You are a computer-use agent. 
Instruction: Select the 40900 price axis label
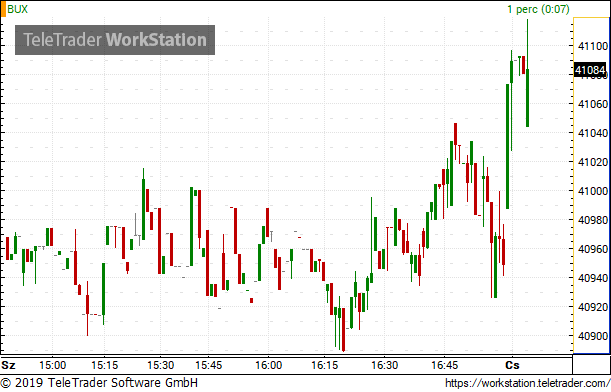[593, 336]
